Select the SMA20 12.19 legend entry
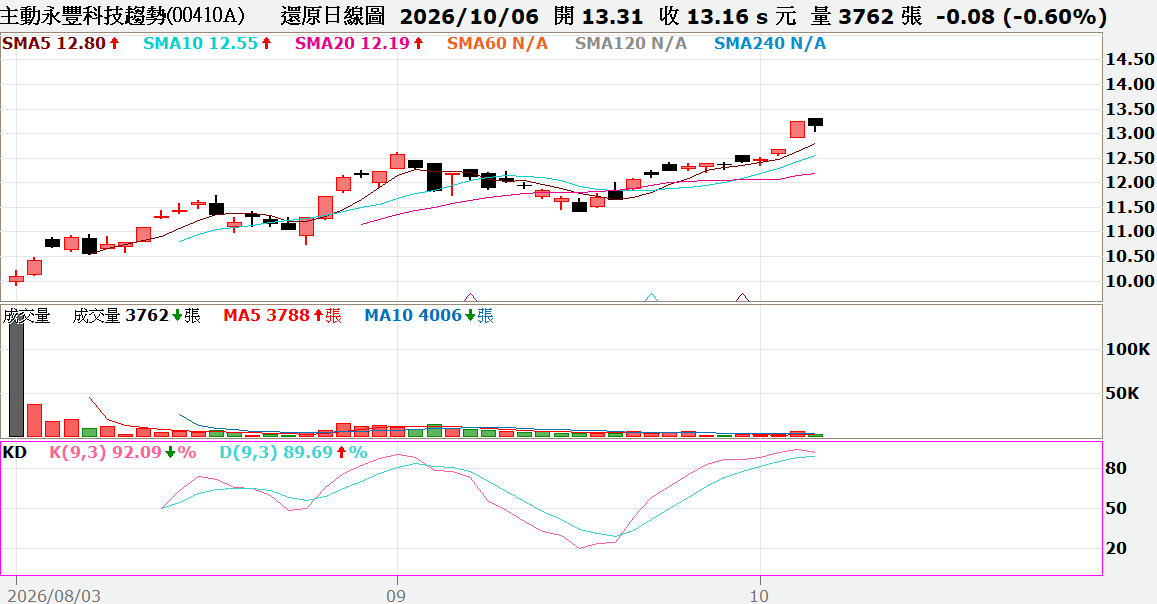 (x=359, y=44)
